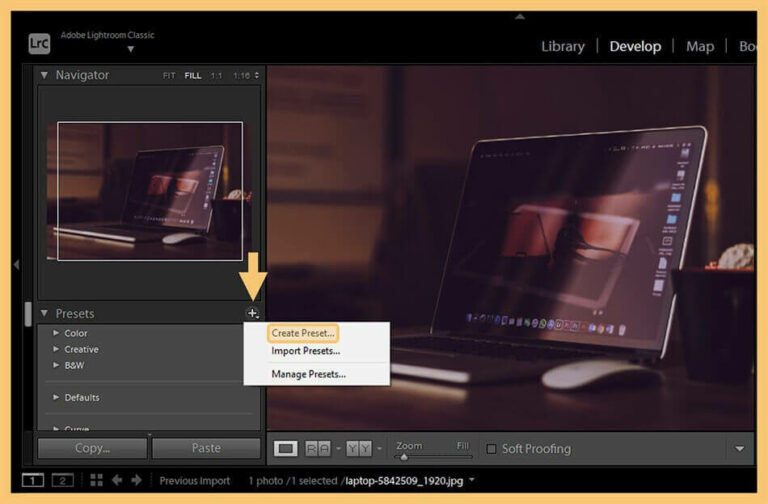768x504 pixels.
Task: Click the plus icon on Presets panel
Action: 252,313
